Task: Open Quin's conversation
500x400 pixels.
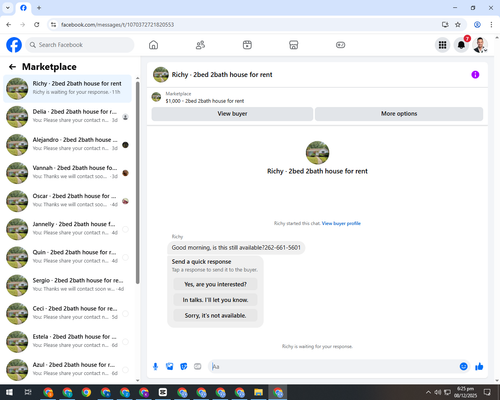Action: (67, 257)
